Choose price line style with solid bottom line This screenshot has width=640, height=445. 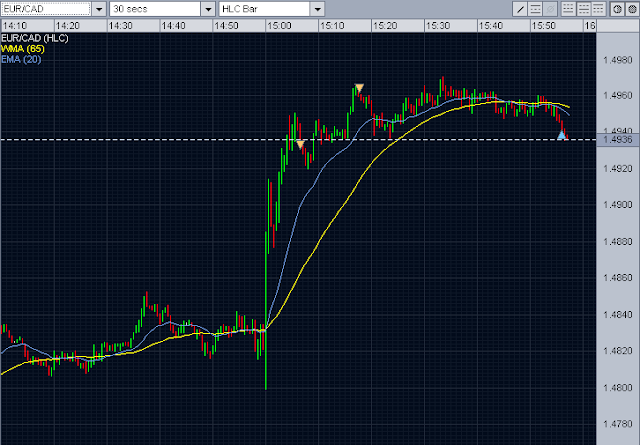(x=568, y=9)
